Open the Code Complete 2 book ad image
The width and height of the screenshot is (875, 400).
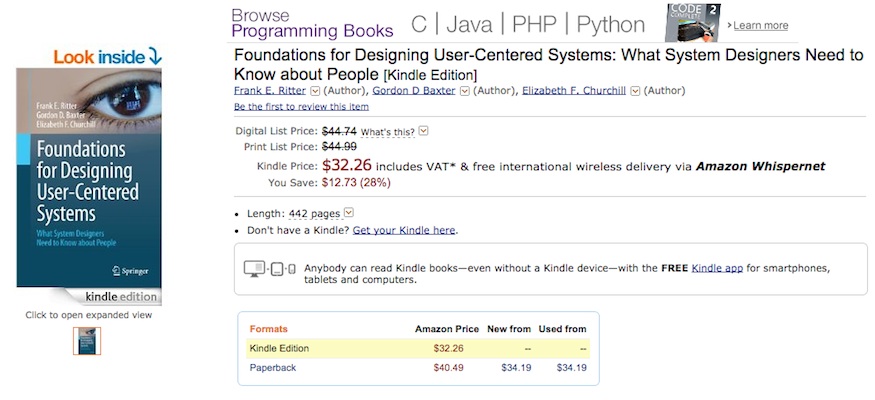(693, 22)
